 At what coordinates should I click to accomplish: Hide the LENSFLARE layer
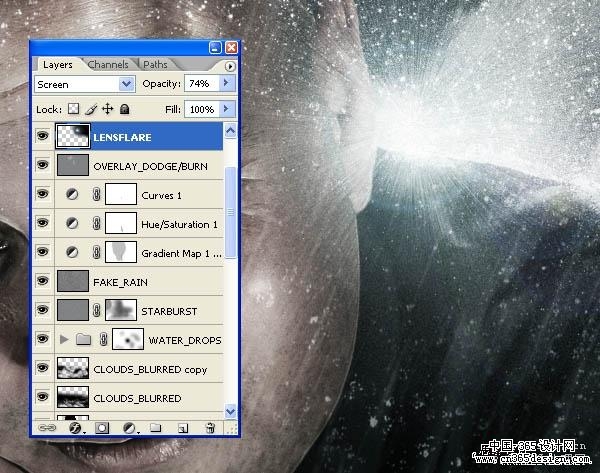pyautogui.click(x=42, y=135)
